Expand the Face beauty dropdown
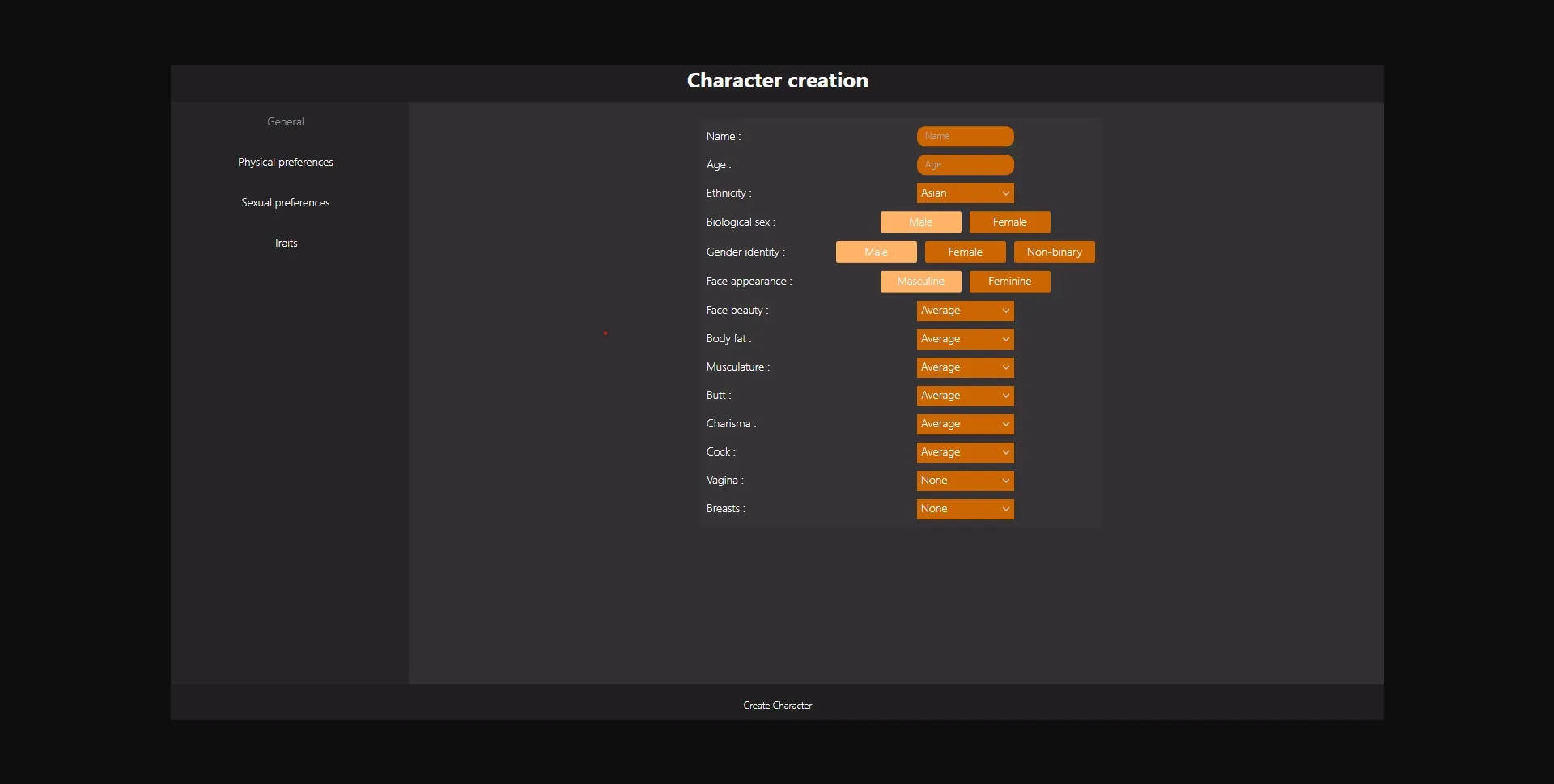Image resolution: width=1554 pixels, height=784 pixels. point(965,311)
